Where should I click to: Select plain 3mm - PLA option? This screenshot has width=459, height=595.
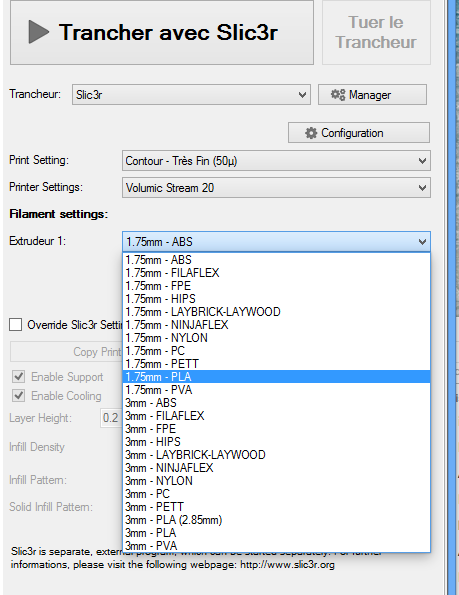[x=276, y=533]
